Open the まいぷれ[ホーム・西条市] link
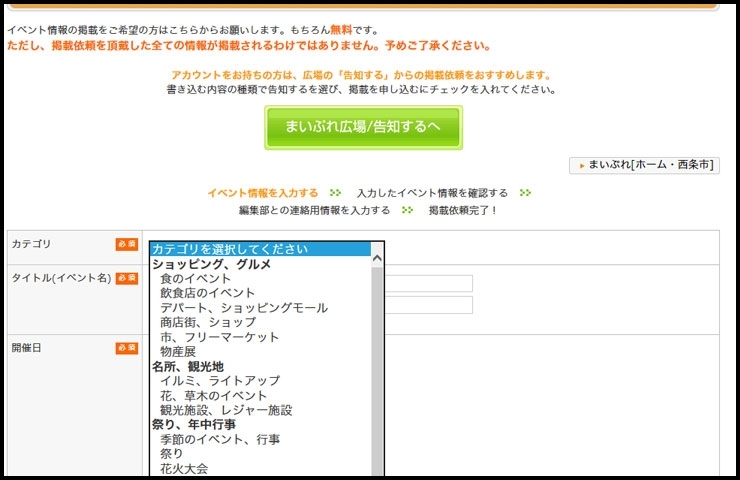Screen dimensions: 740x480 [644, 165]
